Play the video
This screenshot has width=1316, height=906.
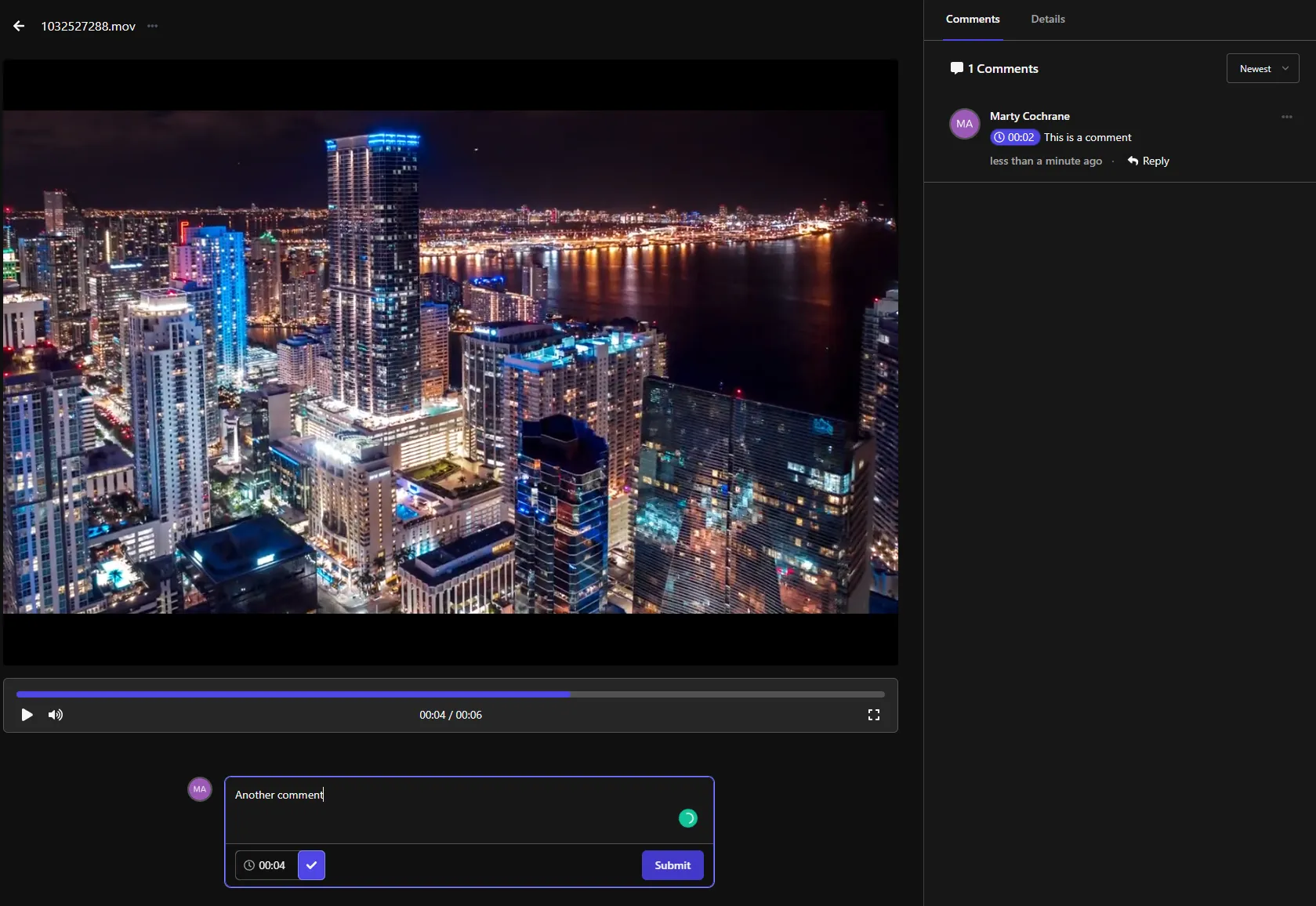(x=27, y=715)
